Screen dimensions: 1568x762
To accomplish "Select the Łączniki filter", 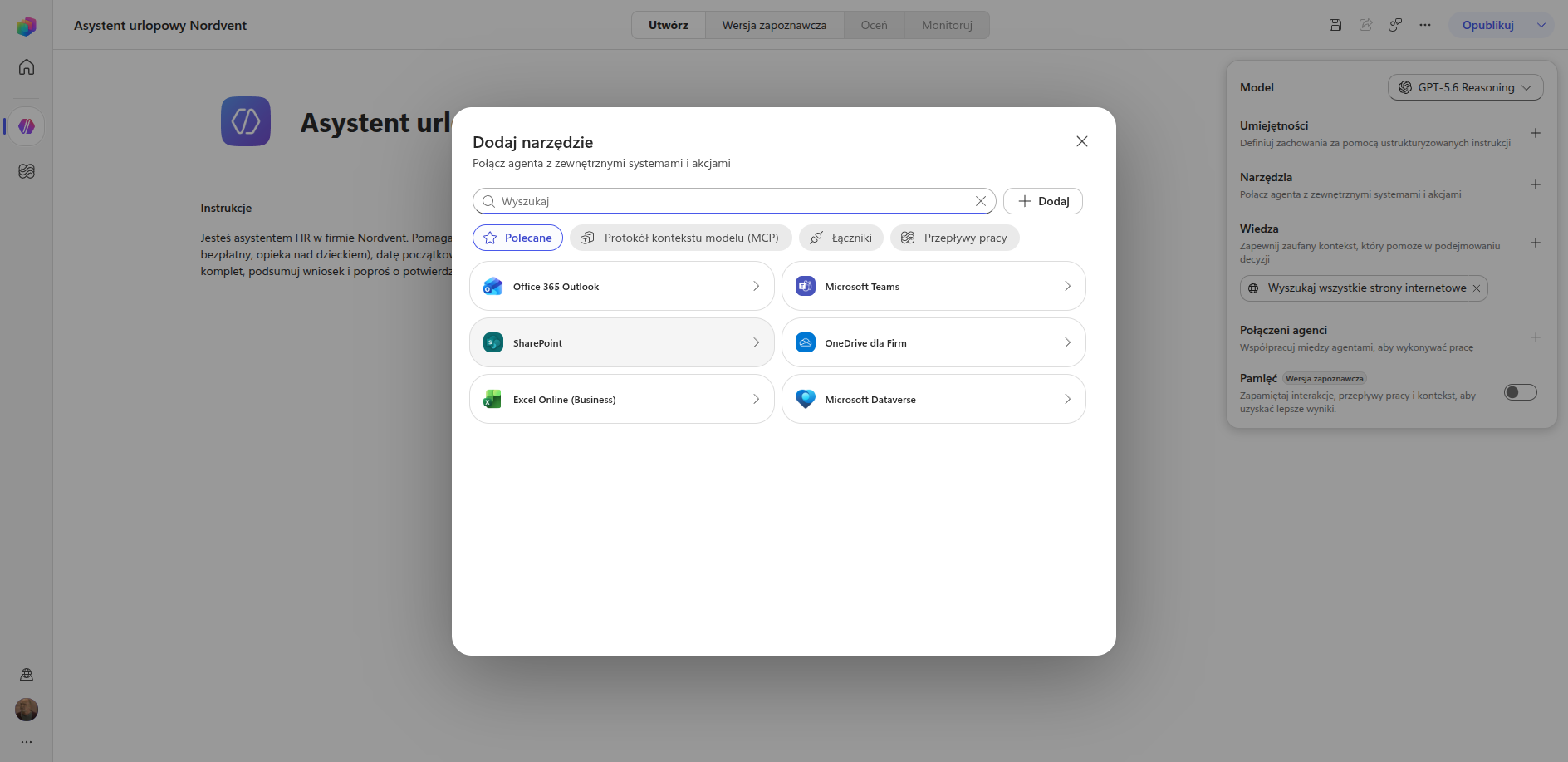I will click(x=841, y=238).
